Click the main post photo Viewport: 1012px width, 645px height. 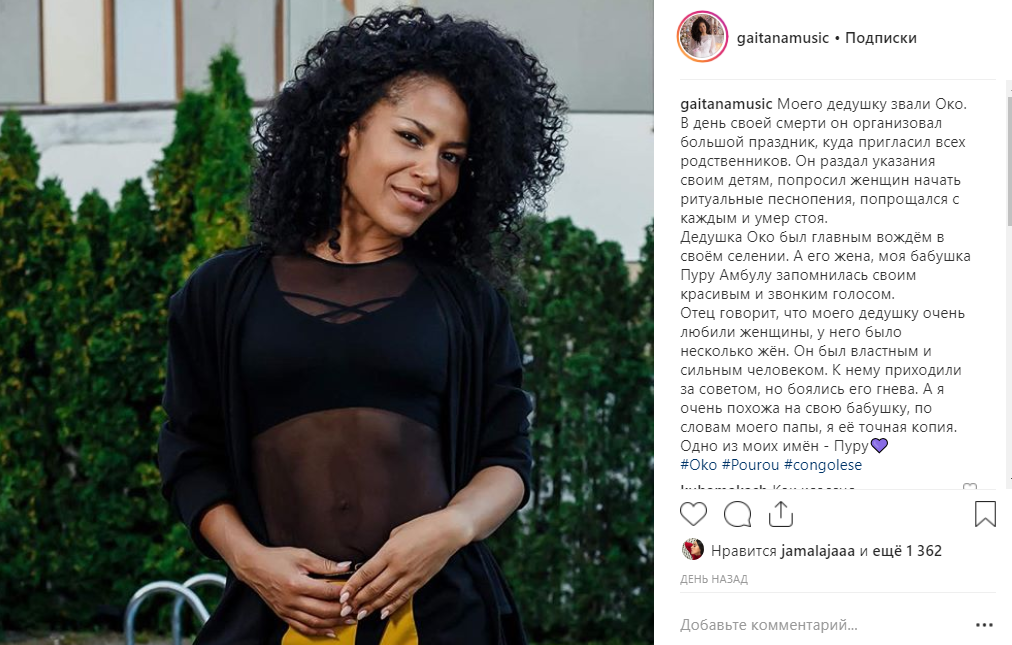pyautogui.click(x=327, y=322)
